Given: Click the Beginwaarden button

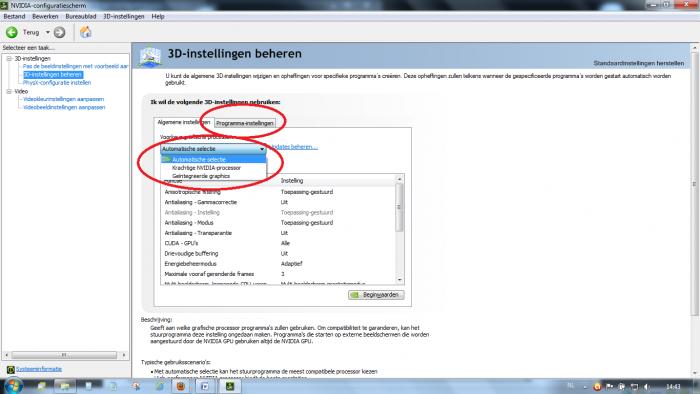Looking at the screenshot, I should pos(376,295).
